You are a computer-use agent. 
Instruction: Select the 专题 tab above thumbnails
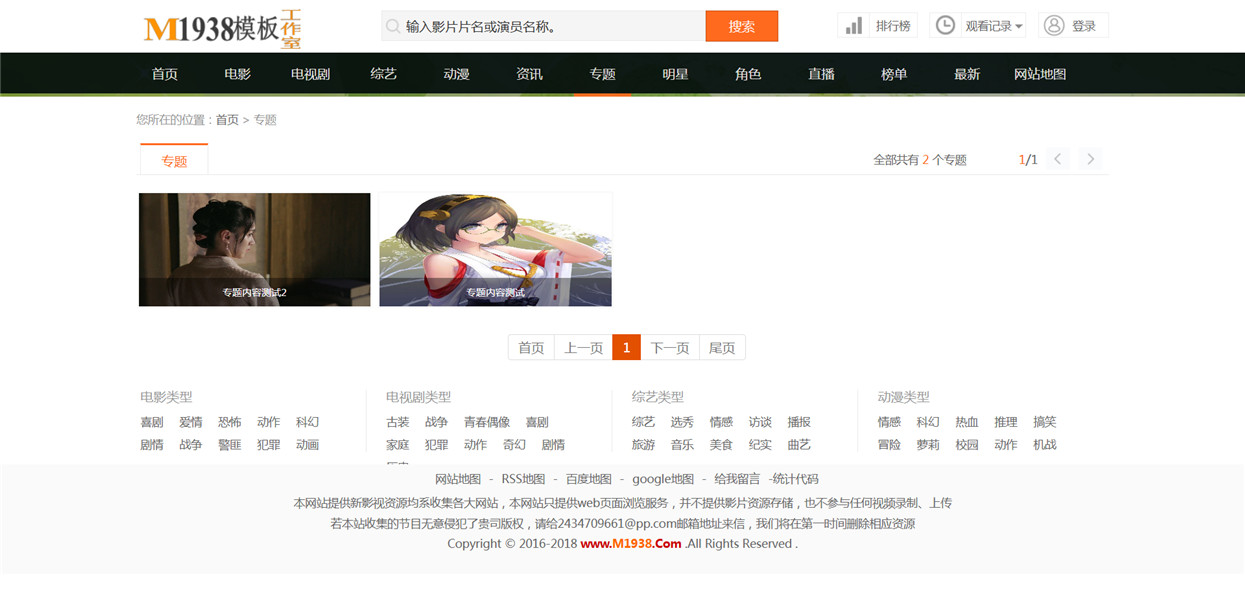[174, 160]
